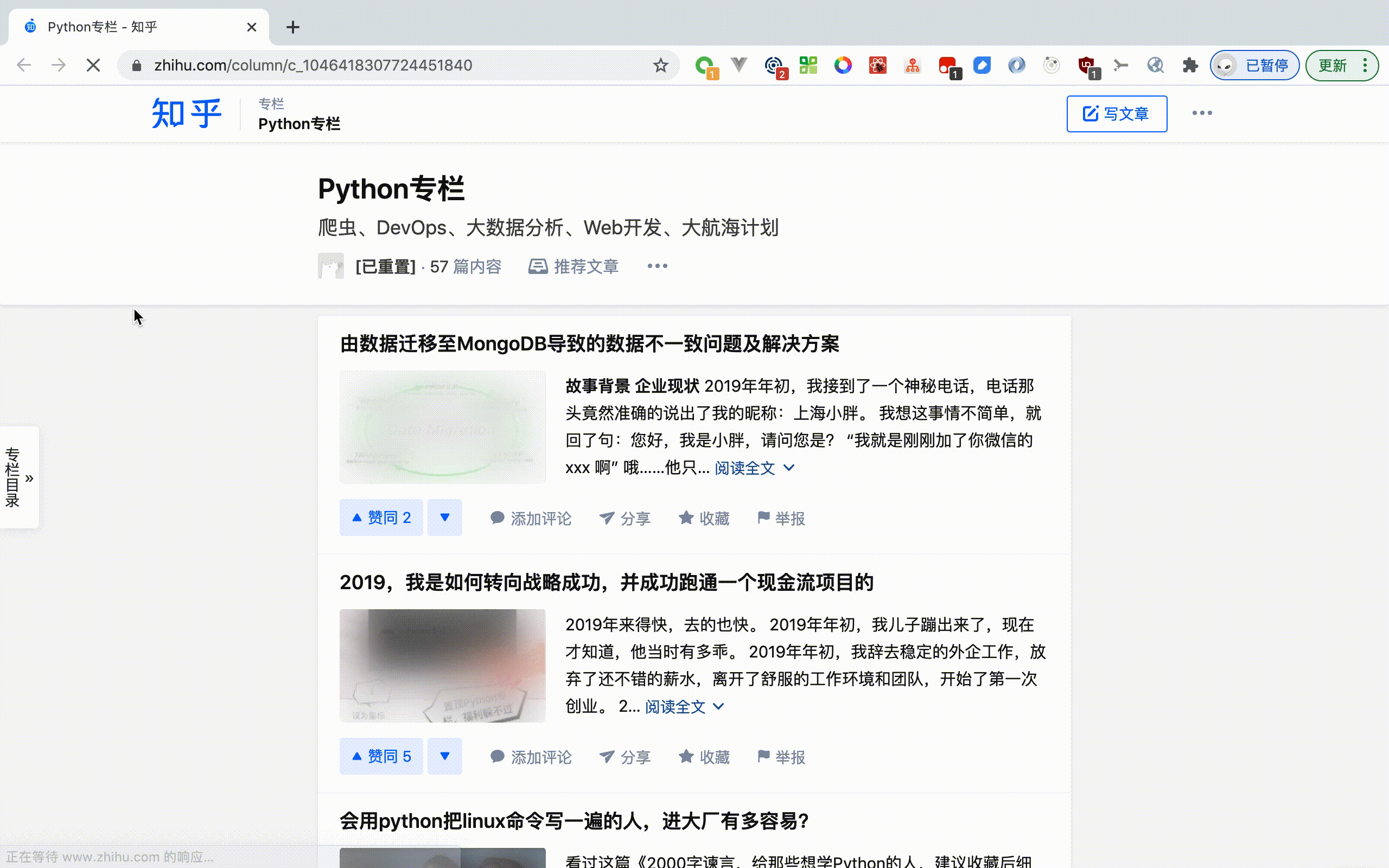Click the uBlock shield extension icon
This screenshot has width=1389, height=868.
pos(1088,66)
